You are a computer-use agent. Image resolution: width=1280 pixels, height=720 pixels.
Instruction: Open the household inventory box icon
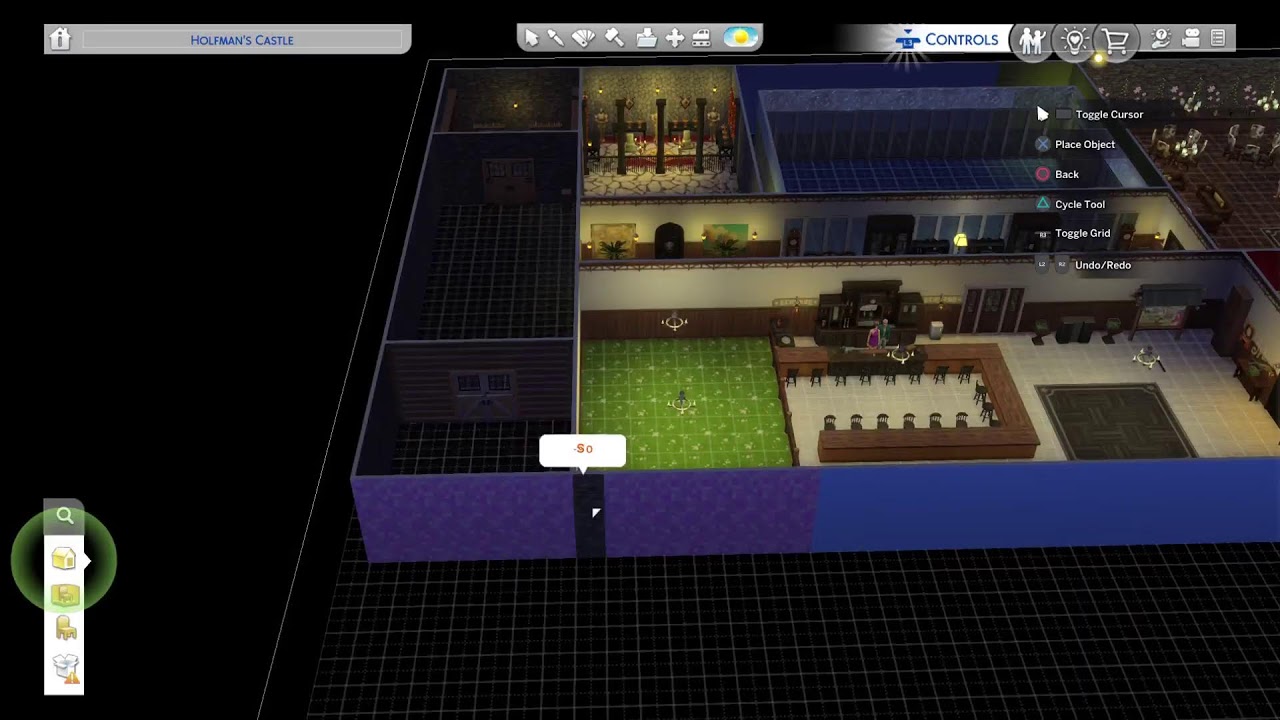click(x=66, y=668)
